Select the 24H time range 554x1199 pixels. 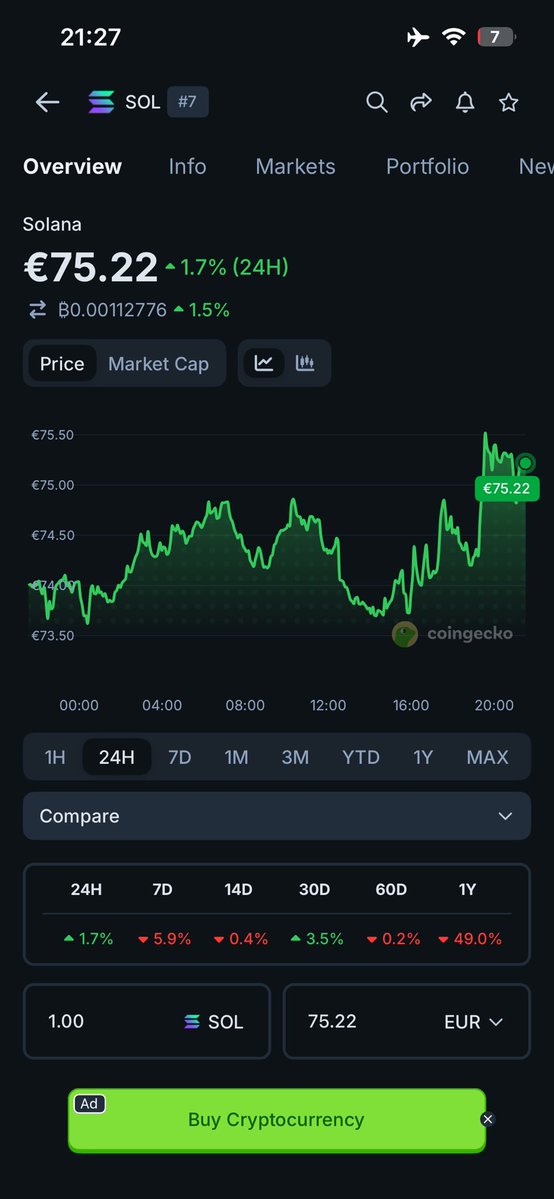tap(117, 757)
